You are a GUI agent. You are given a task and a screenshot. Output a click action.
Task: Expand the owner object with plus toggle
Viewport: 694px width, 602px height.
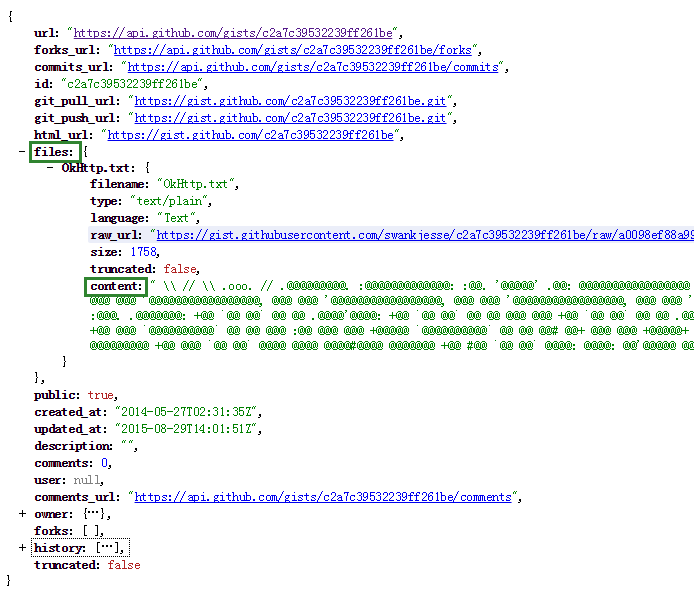click(x=22, y=514)
